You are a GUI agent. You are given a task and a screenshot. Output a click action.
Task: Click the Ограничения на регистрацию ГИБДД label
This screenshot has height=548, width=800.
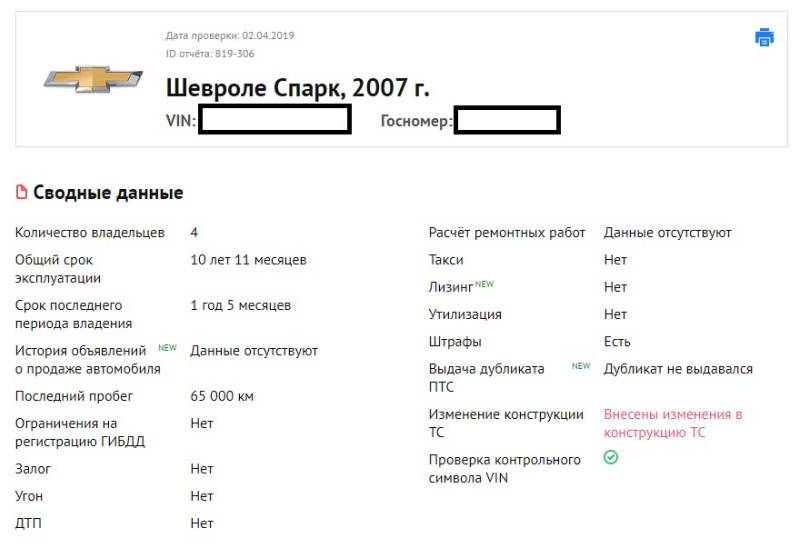(x=80, y=432)
